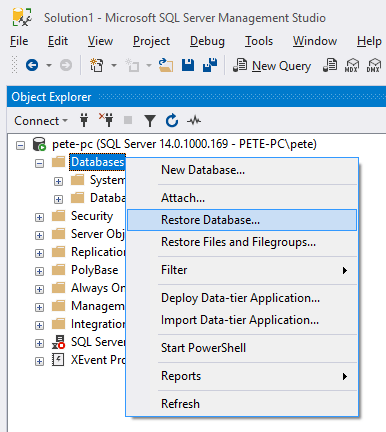Open the Add New Item dropdown arrow
Viewport: 386px width, 432px height.
[x=149, y=65]
